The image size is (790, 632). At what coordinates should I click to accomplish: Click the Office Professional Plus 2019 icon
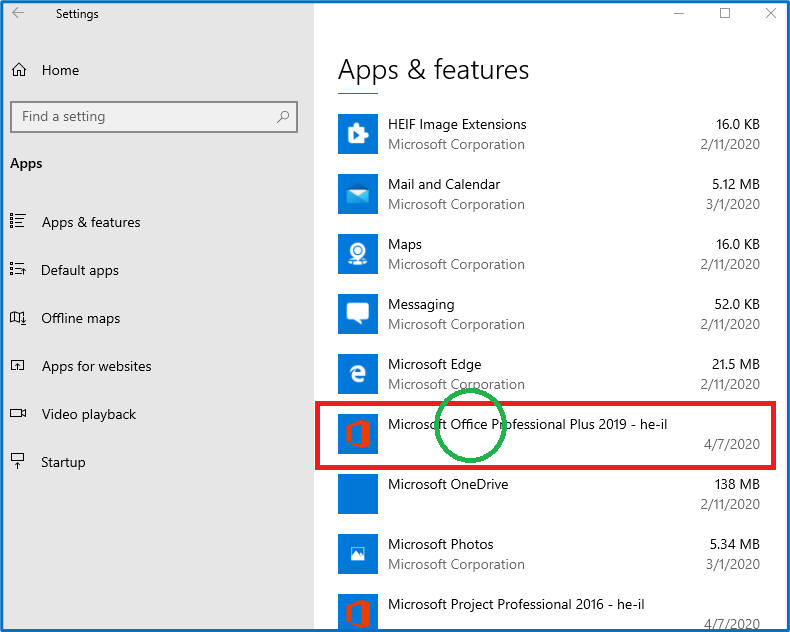[x=358, y=434]
